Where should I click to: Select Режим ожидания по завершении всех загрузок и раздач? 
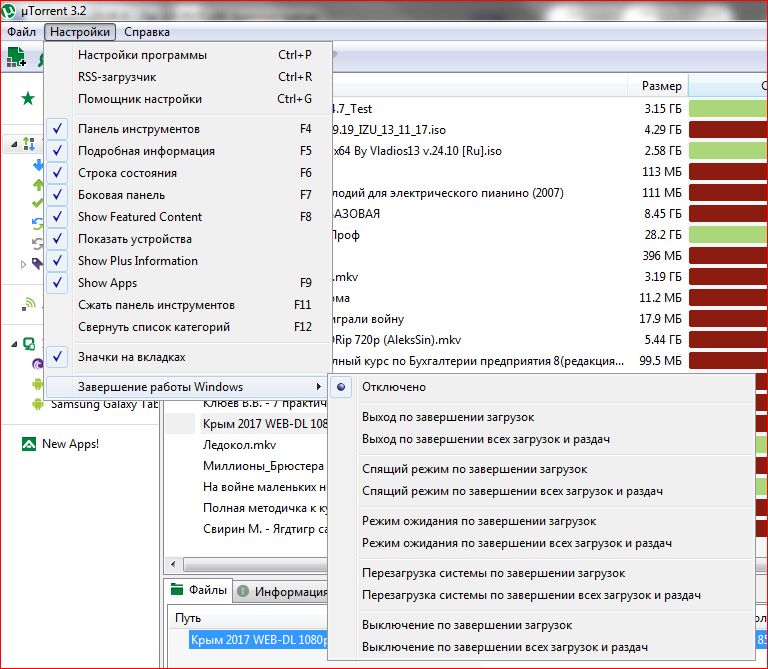pos(541,543)
